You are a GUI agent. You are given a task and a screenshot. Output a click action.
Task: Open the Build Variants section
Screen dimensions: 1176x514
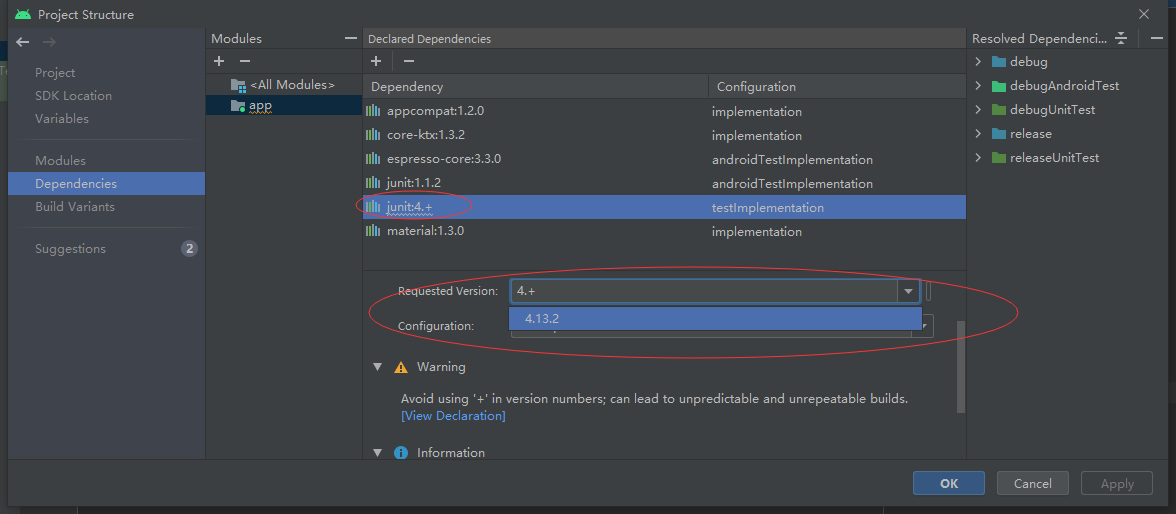(75, 207)
